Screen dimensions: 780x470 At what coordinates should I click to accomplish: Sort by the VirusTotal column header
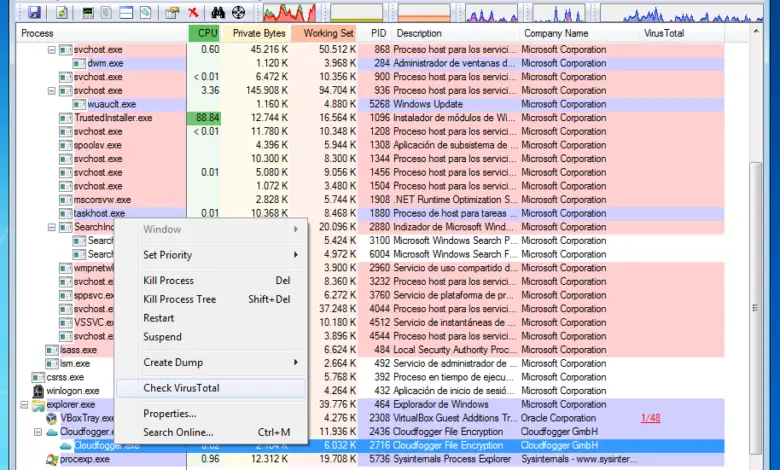(682, 33)
